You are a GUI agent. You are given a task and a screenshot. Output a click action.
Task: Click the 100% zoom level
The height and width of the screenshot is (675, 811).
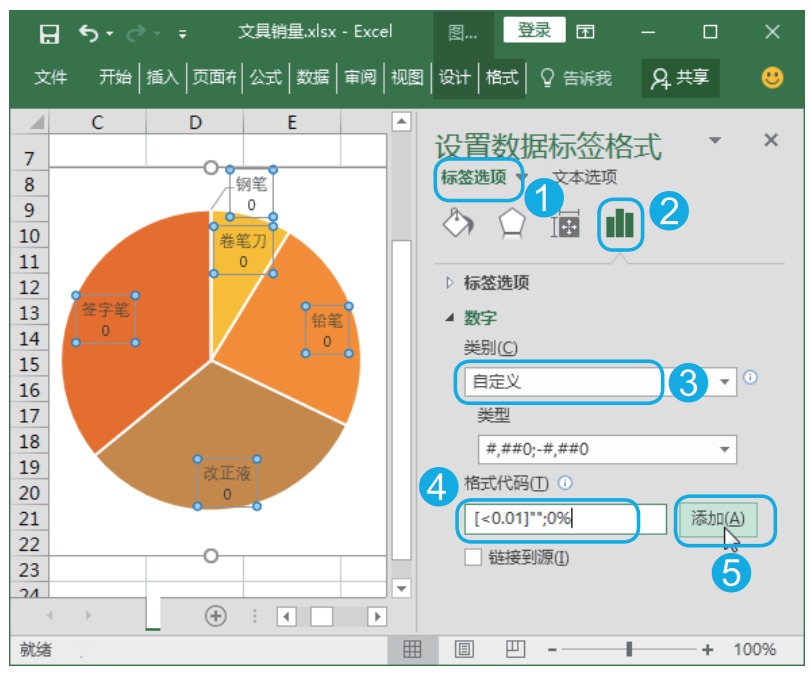[755, 649]
